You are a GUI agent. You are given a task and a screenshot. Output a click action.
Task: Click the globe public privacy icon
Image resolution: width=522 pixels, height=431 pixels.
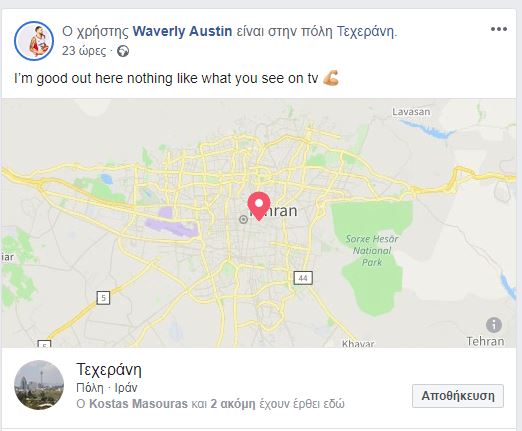(x=123, y=51)
